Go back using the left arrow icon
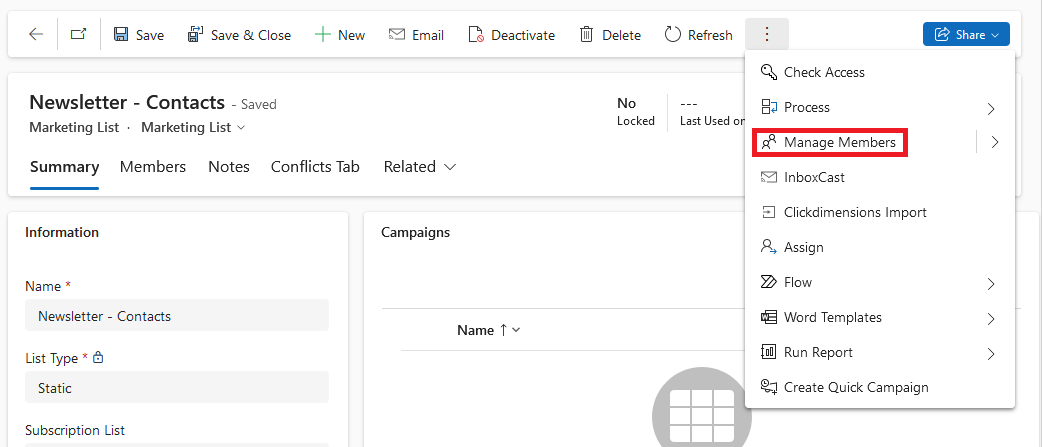1042x447 pixels. click(x=36, y=35)
